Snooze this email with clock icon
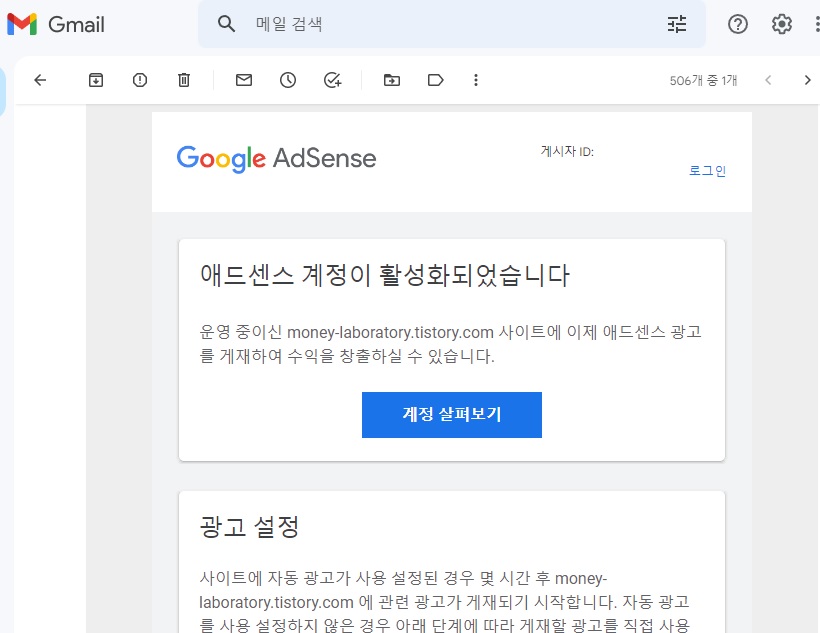This screenshot has height=633, width=820. coord(288,80)
